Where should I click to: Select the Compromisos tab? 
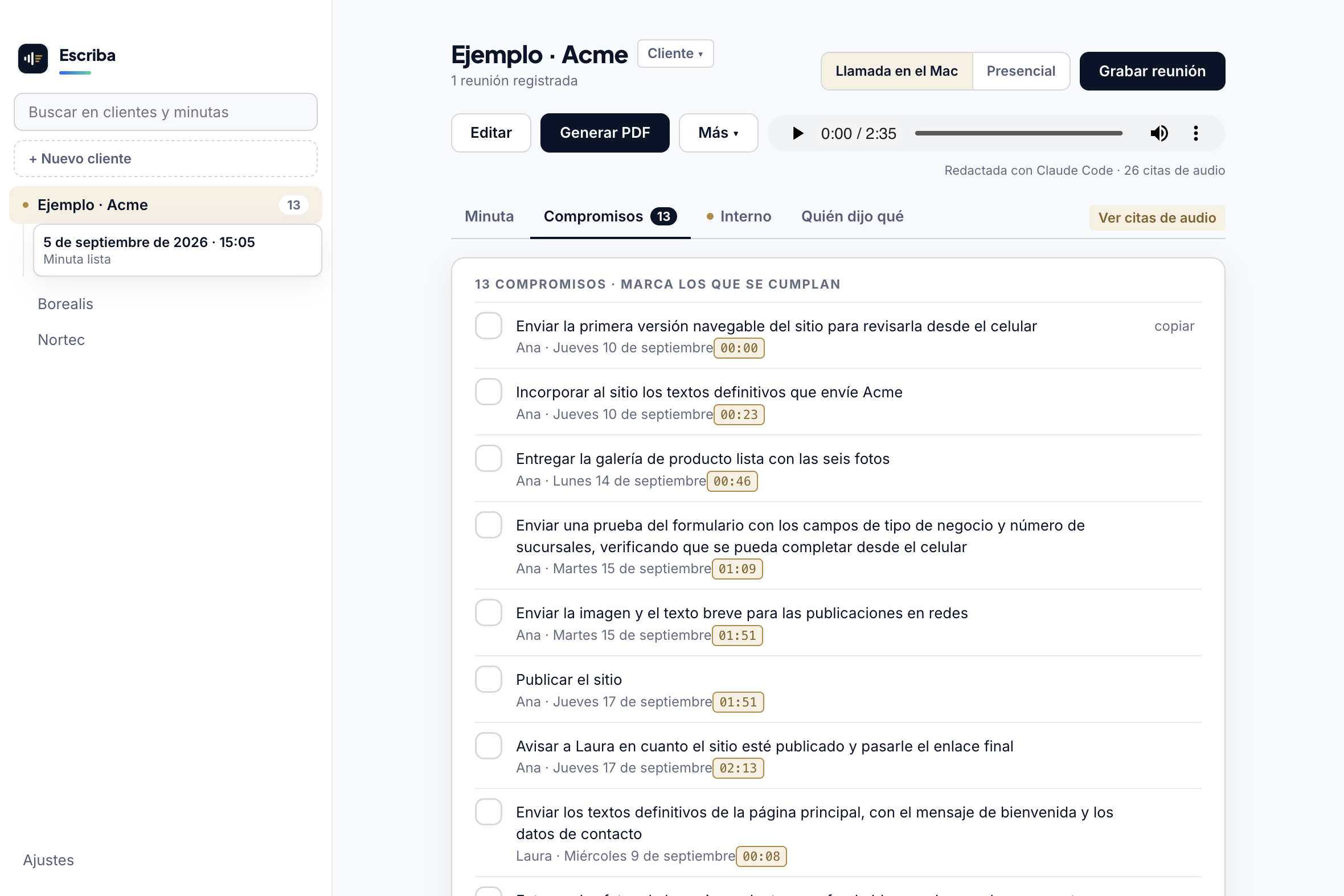pos(610,216)
